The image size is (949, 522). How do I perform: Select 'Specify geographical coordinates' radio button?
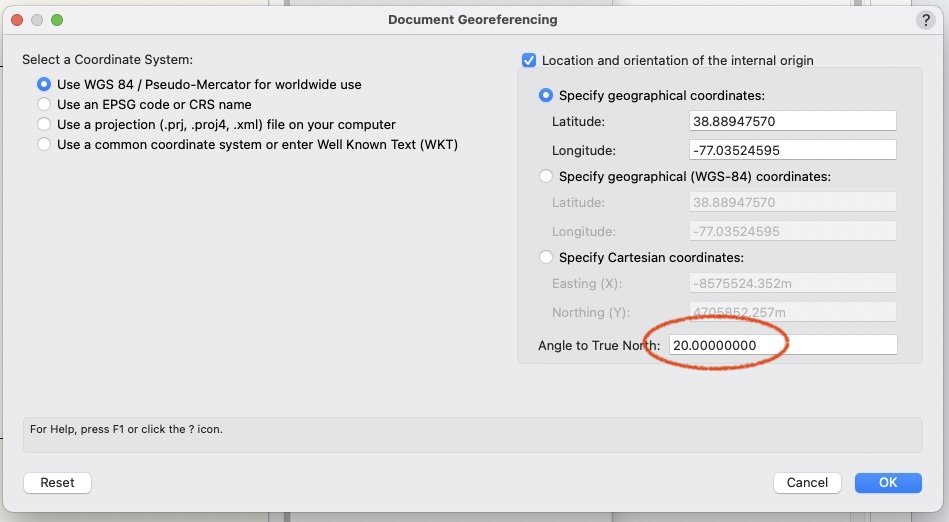[546, 95]
